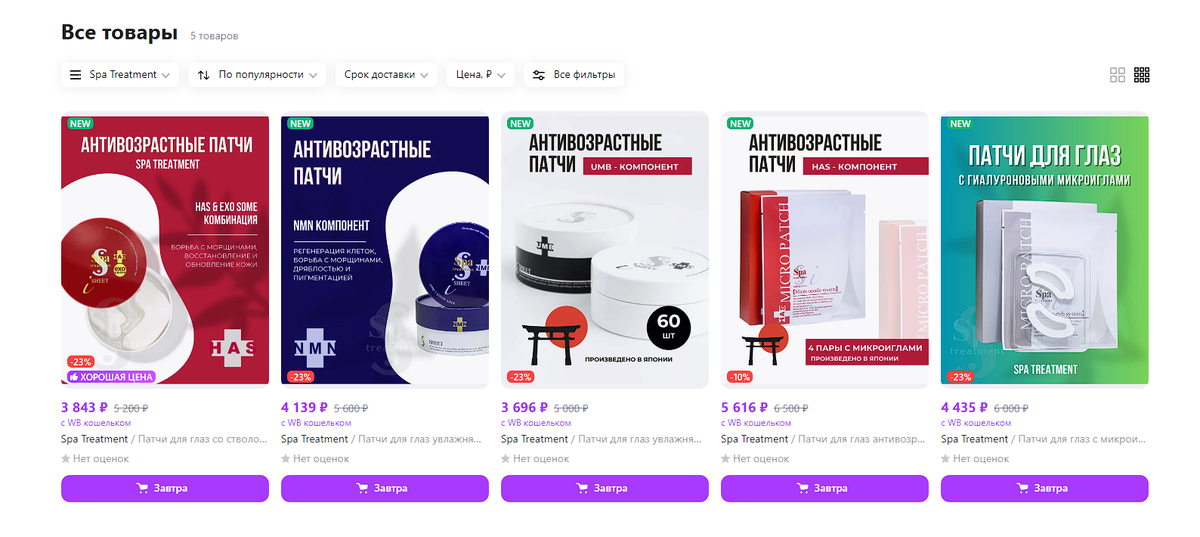
Task: Add the 5 616 ₽ micro patch to cart
Action: coord(825,488)
